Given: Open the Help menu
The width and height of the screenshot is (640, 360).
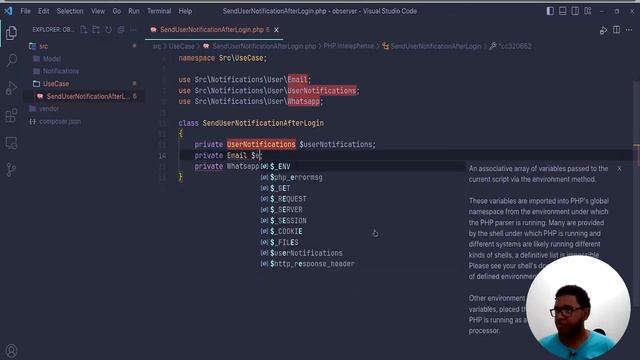Looking at the screenshot, I should (185, 11).
